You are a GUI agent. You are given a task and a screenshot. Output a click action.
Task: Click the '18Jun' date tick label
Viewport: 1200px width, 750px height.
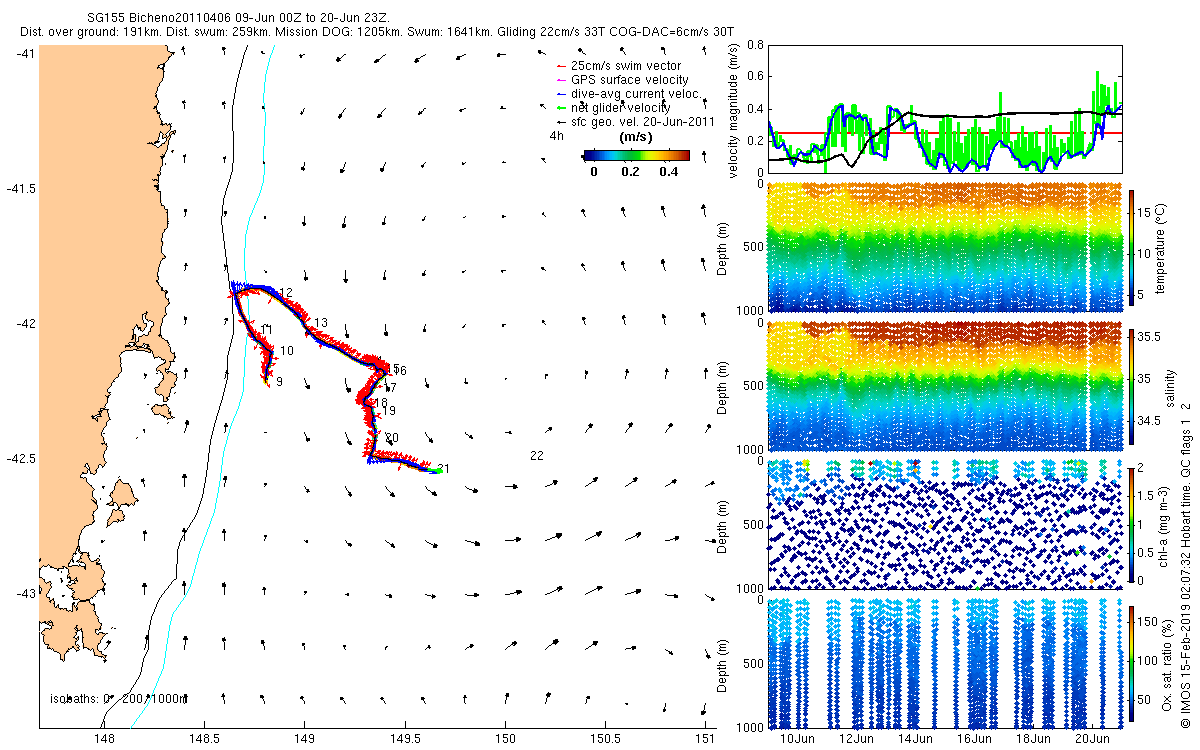pyautogui.click(x=1033, y=739)
